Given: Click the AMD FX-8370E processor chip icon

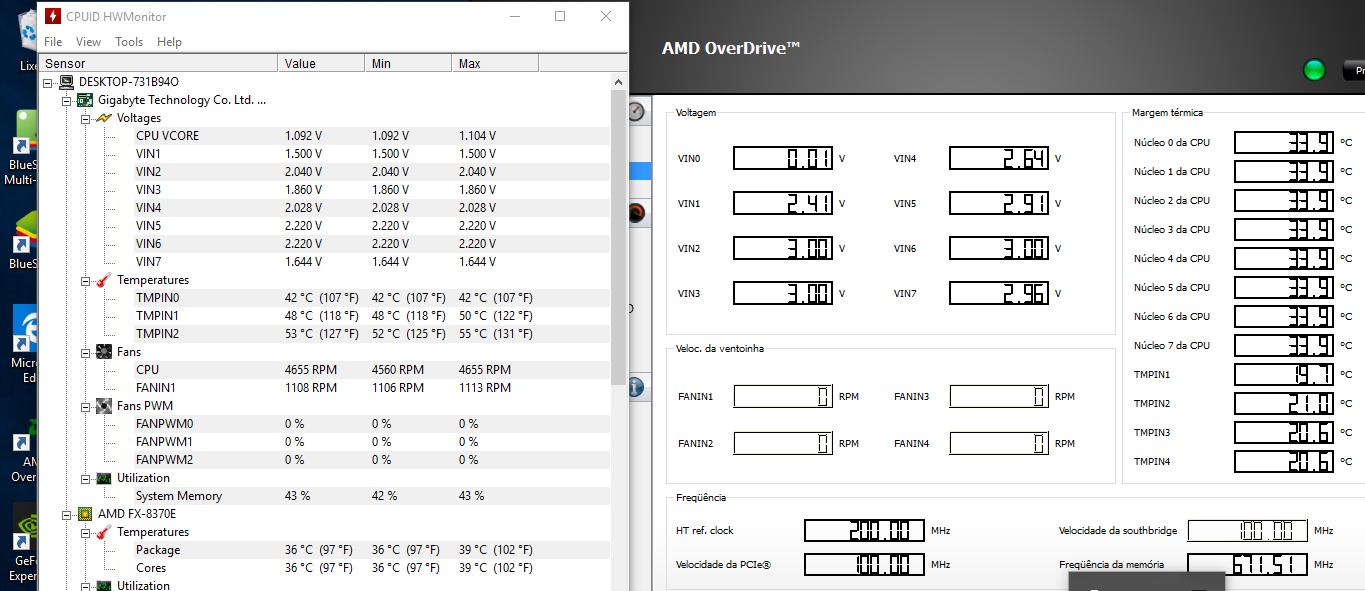Looking at the screenshot, I should point(86,514).
